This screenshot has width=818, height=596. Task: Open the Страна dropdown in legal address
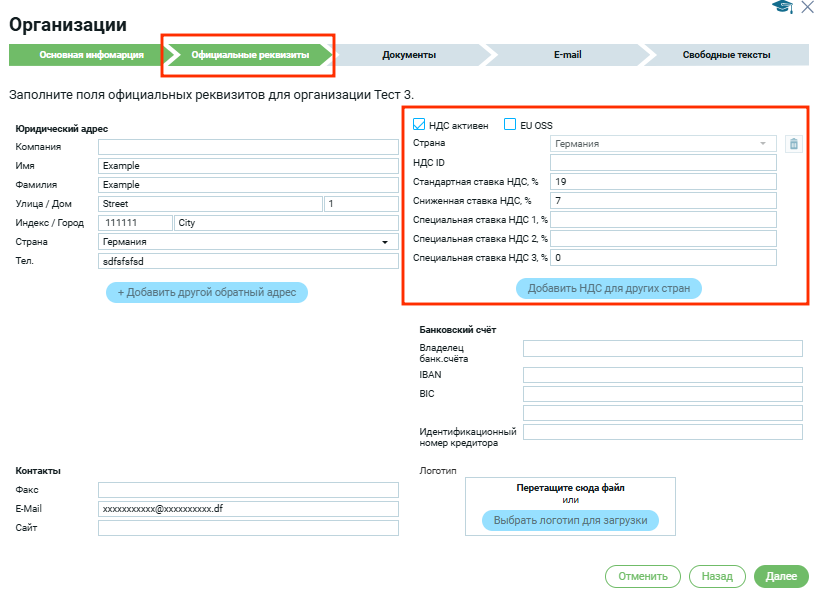pos(248,242)
